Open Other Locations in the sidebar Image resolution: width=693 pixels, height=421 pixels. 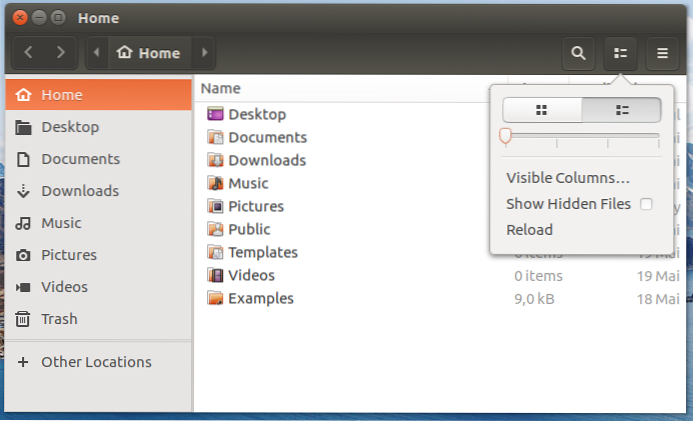click(x=96, y=362)
